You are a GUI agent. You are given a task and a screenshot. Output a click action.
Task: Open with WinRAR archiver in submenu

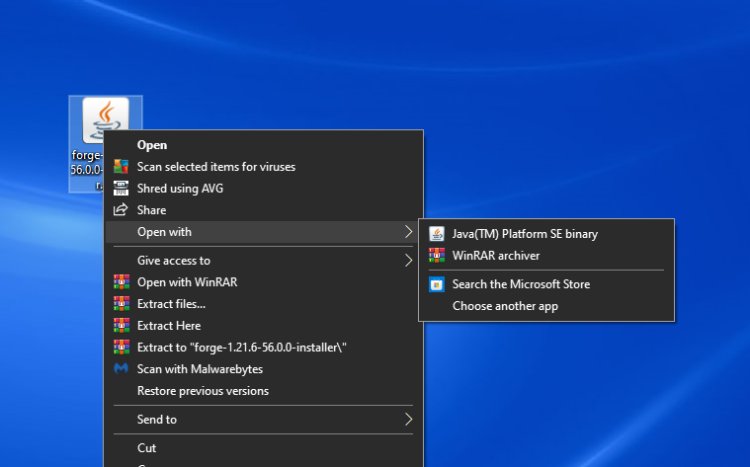pos(546,255)
